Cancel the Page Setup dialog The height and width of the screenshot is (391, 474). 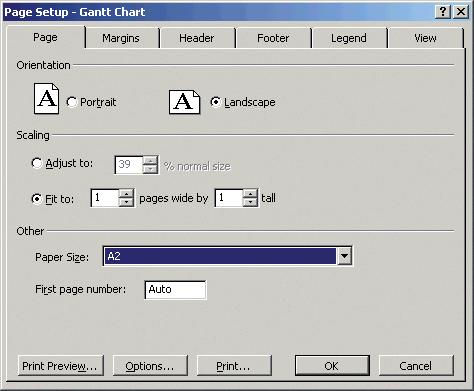tap(416, 366)
